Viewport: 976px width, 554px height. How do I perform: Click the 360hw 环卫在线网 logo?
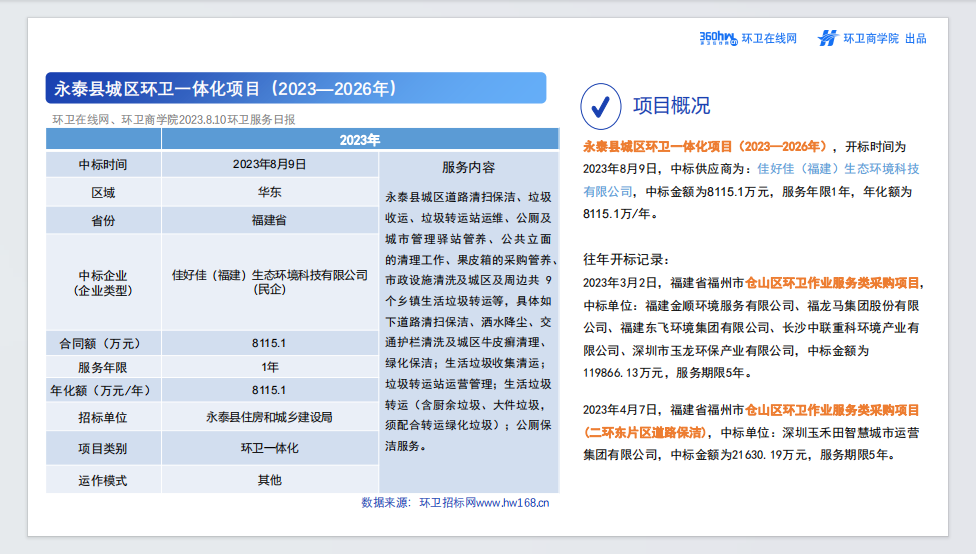[748, 39]
